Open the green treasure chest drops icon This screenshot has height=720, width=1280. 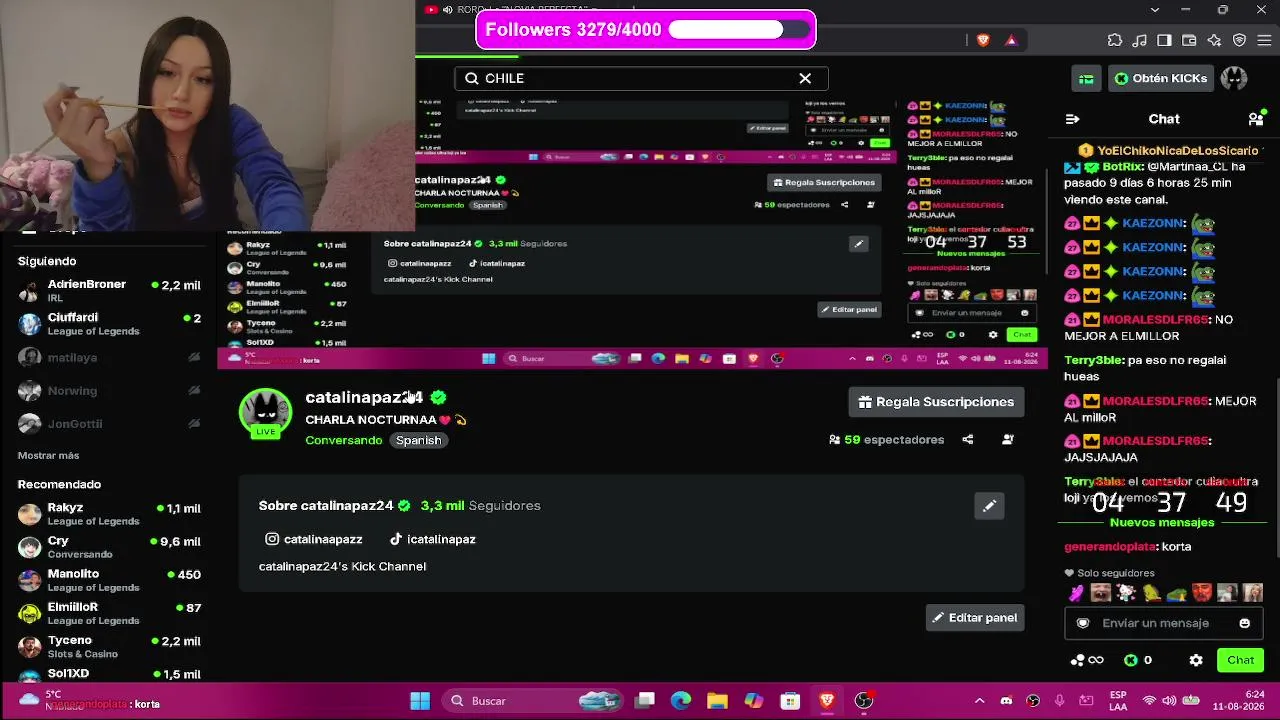point(1086,78)
